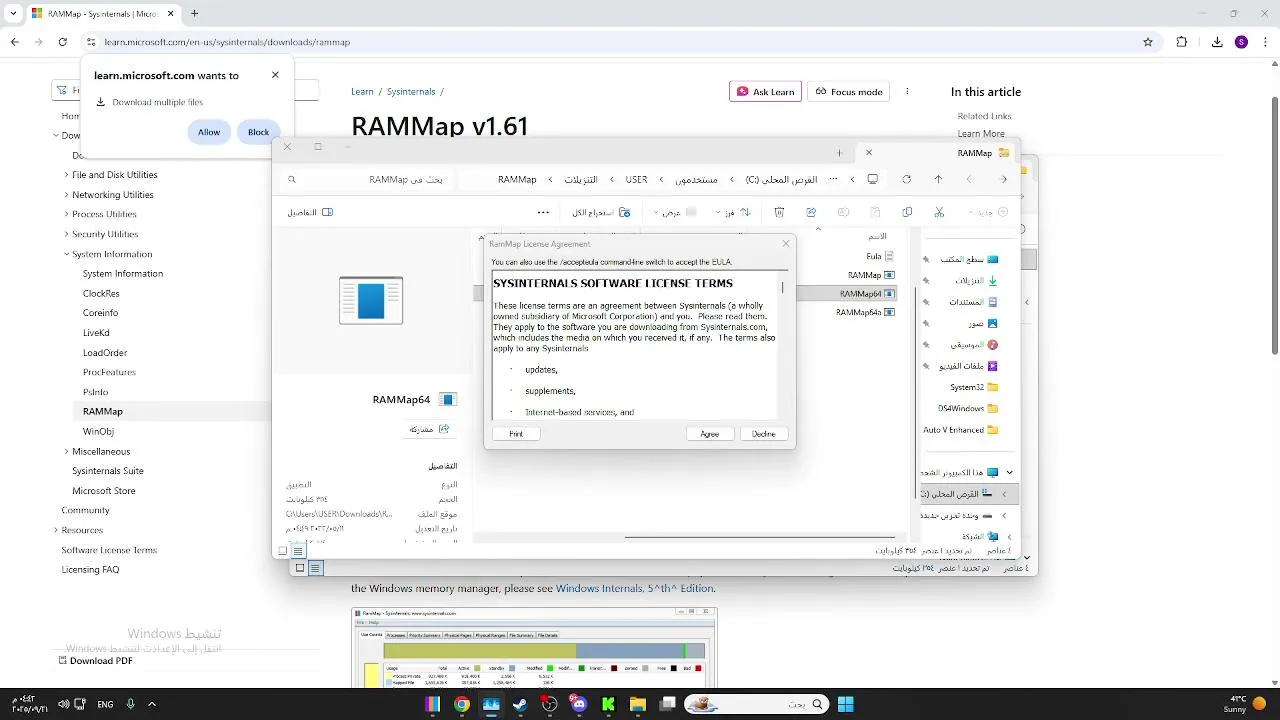The width and height of the screenshot is (1280, 720).
Task: Dismiss the learn.microsoft.com permission popup
Action: 275,75
